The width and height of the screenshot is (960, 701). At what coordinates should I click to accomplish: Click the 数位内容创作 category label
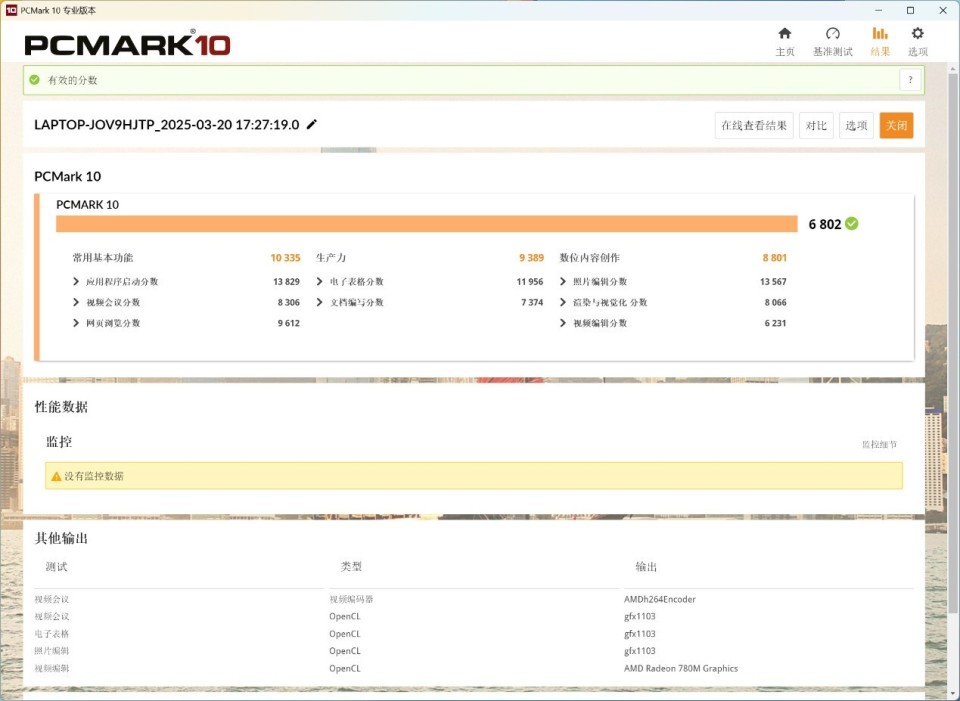pyautogui.click(x=590, y=258)
